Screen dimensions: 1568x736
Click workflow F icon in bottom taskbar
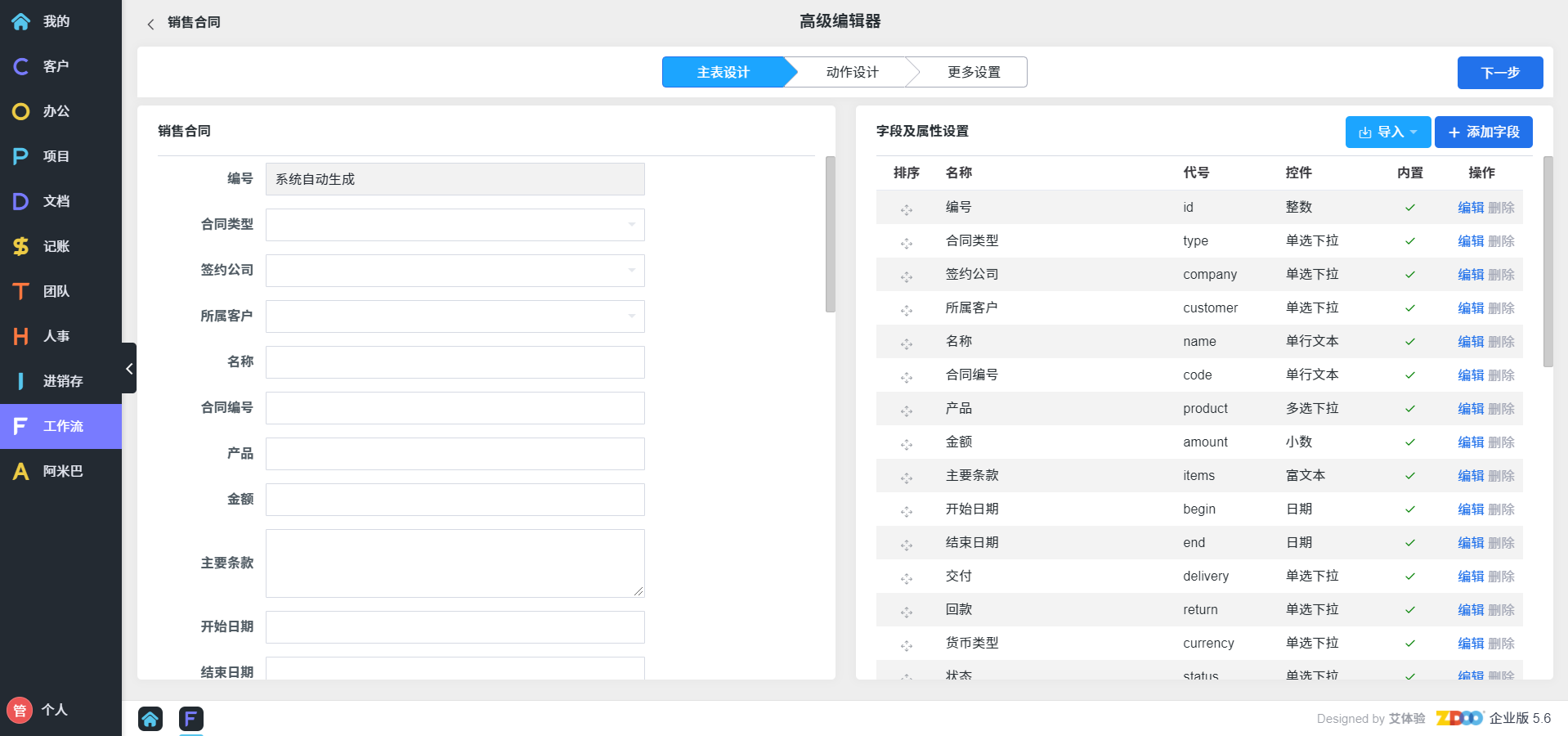(x=190, y=719)
